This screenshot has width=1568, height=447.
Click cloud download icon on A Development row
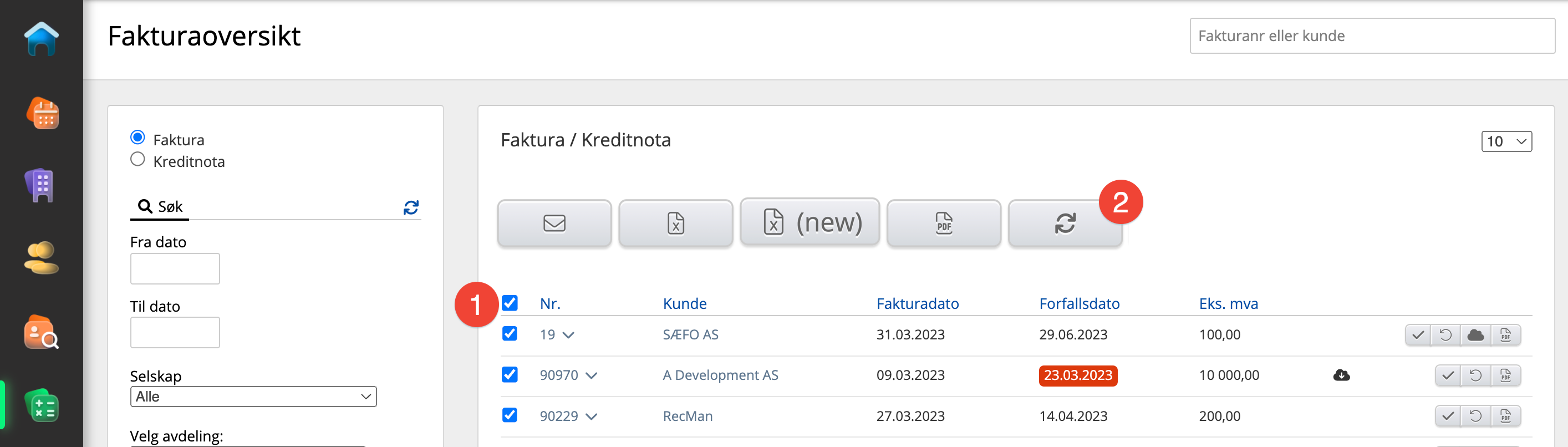point(1341,375)
